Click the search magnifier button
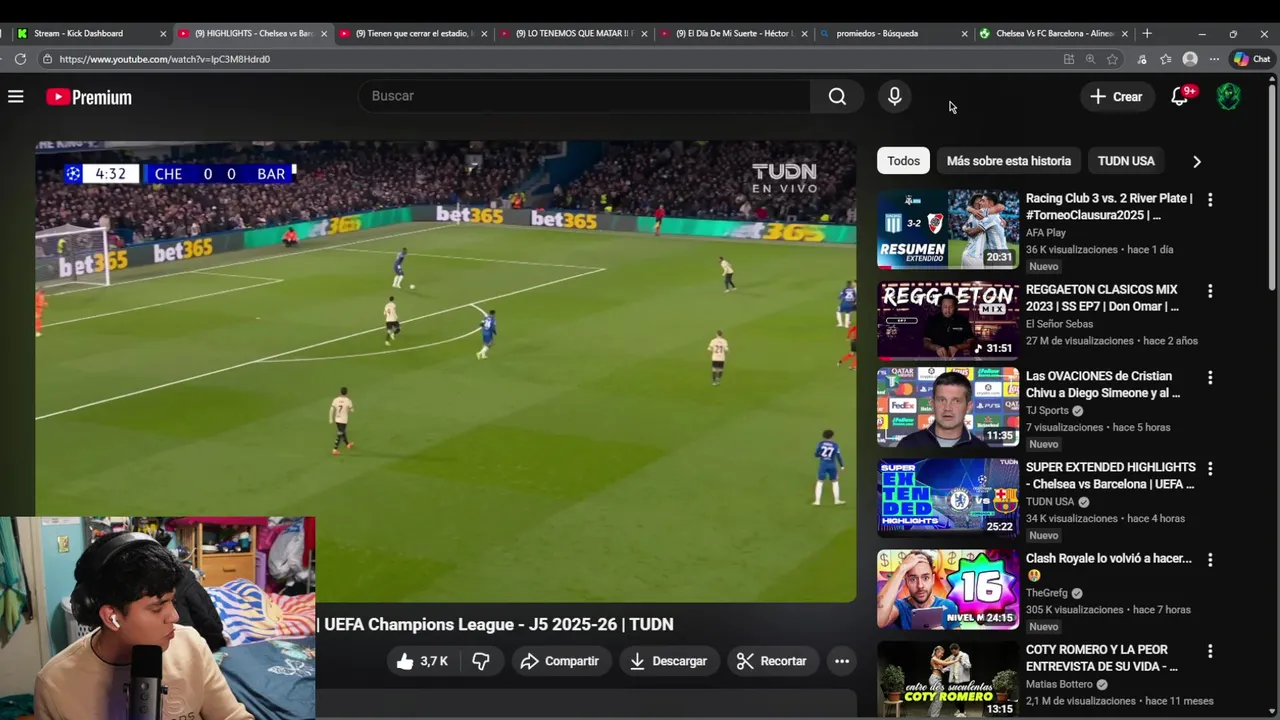1280x720 pixels. point(837,96)
